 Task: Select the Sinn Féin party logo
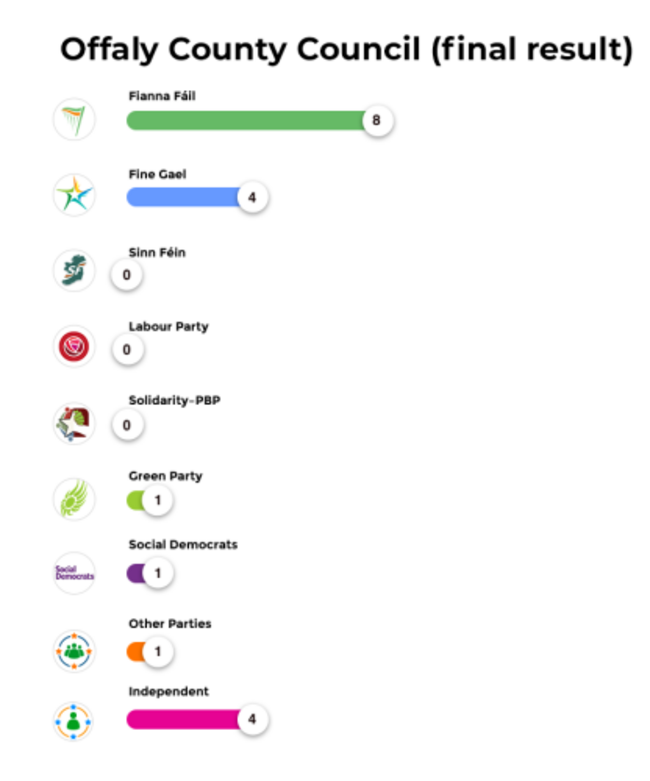[73, 271]
